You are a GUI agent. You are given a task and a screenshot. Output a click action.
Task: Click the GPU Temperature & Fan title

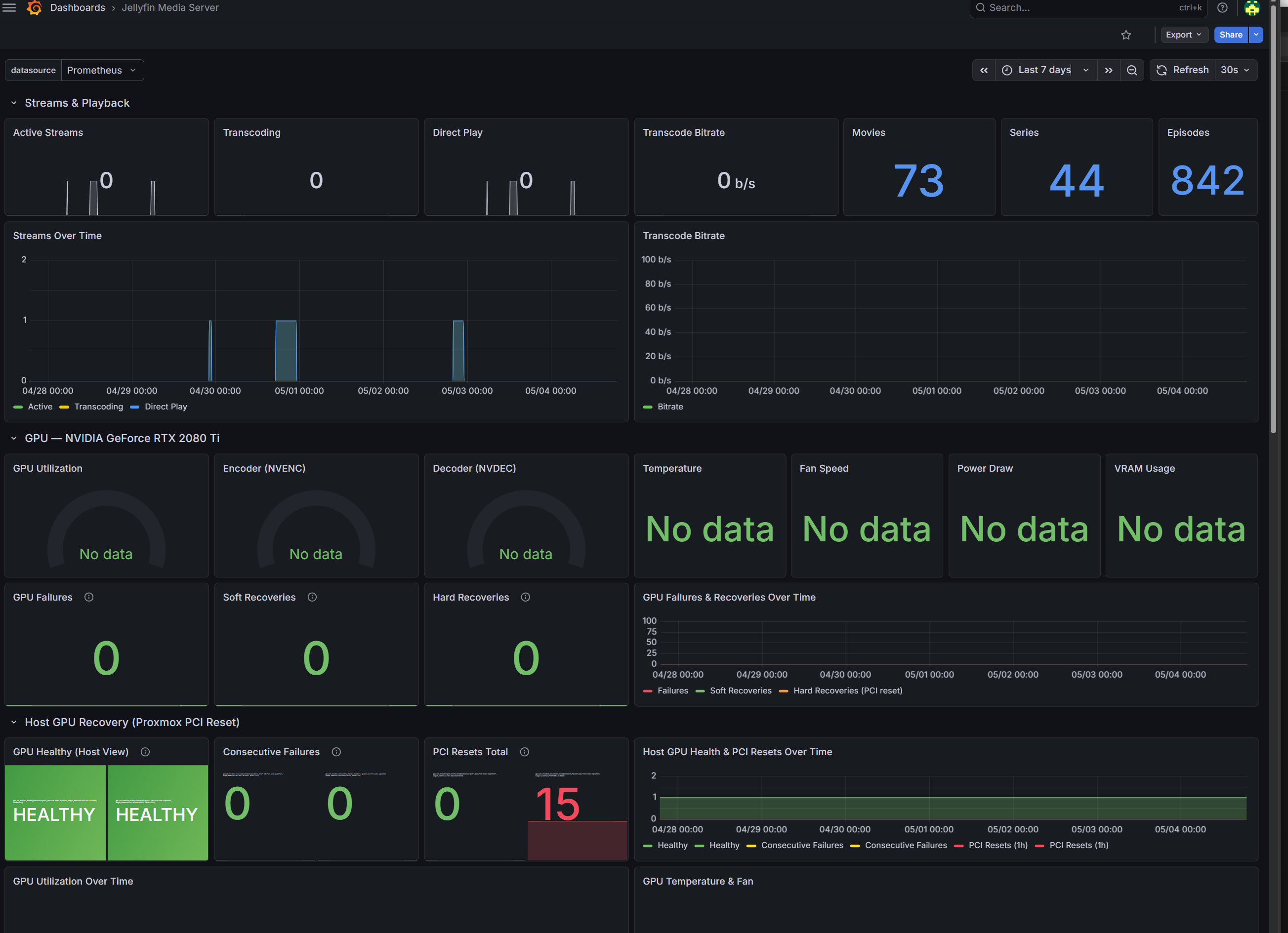point(698,881)
